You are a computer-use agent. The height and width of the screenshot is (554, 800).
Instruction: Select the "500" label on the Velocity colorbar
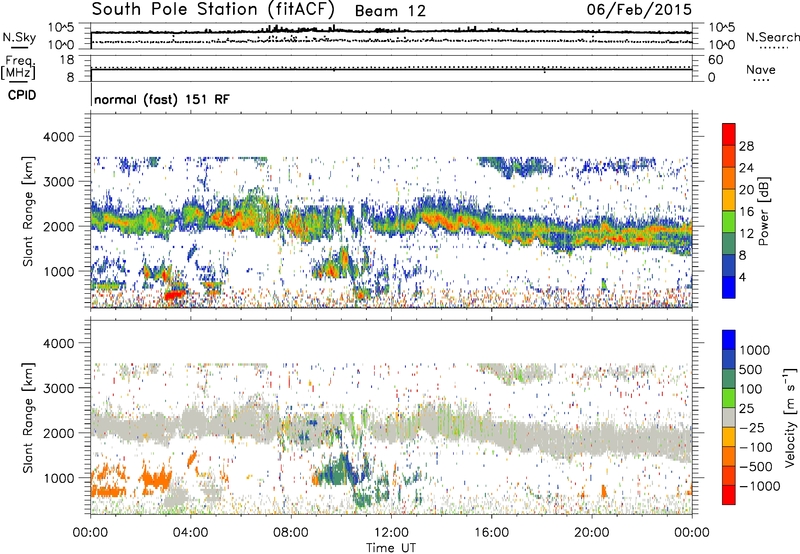tap(751, 370)
